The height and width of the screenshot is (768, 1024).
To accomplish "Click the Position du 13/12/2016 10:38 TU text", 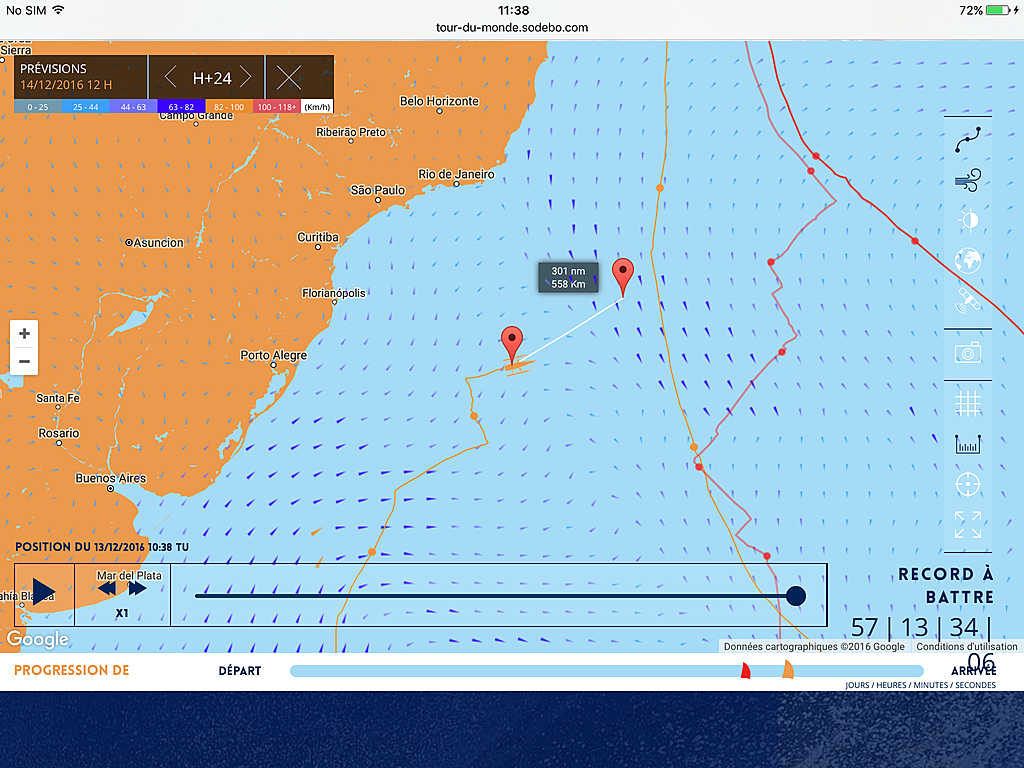I will (102, 547).
